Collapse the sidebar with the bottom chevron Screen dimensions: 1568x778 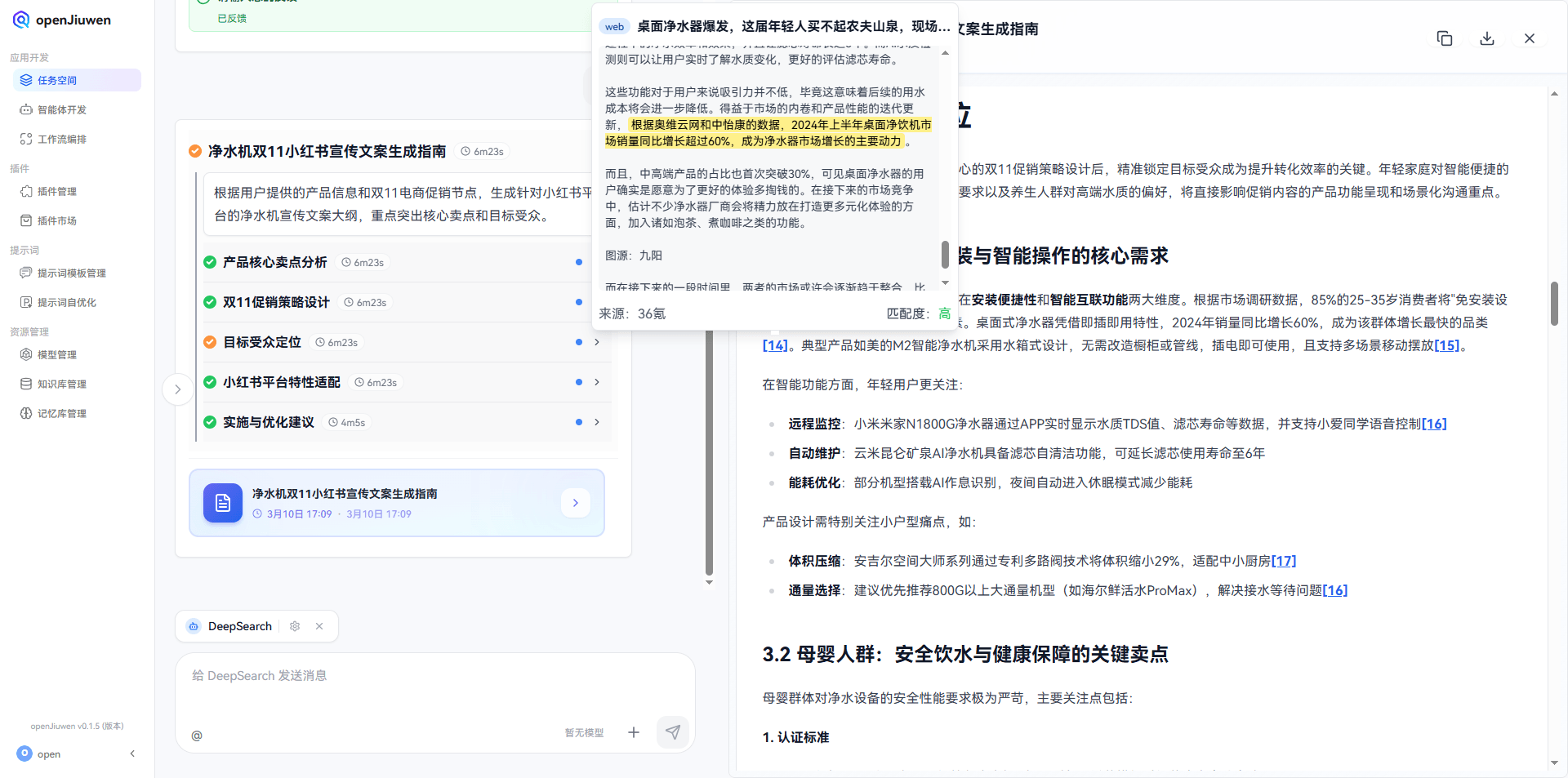click(132, 754)
